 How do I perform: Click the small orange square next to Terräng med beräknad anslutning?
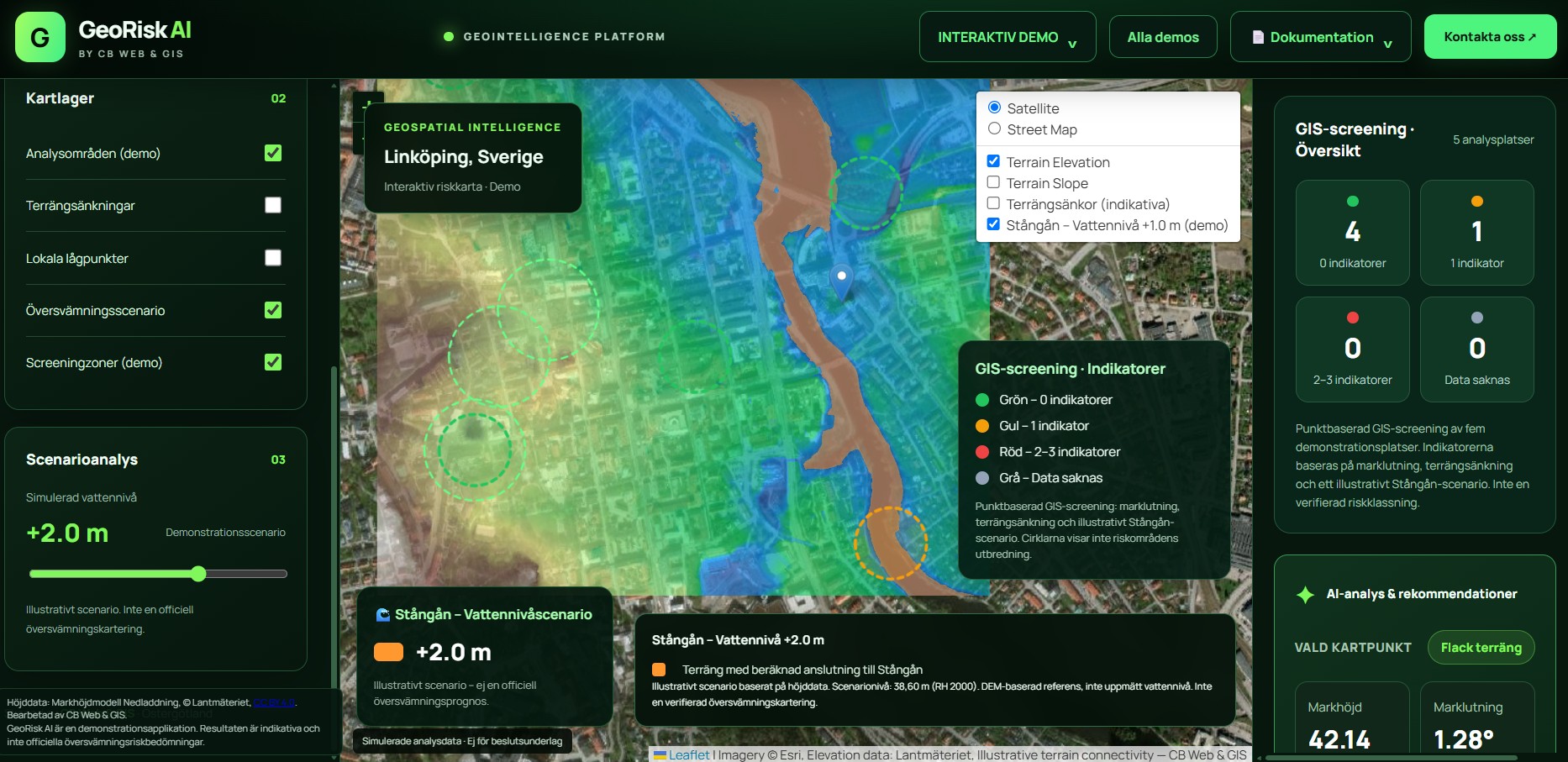point(659,670)
